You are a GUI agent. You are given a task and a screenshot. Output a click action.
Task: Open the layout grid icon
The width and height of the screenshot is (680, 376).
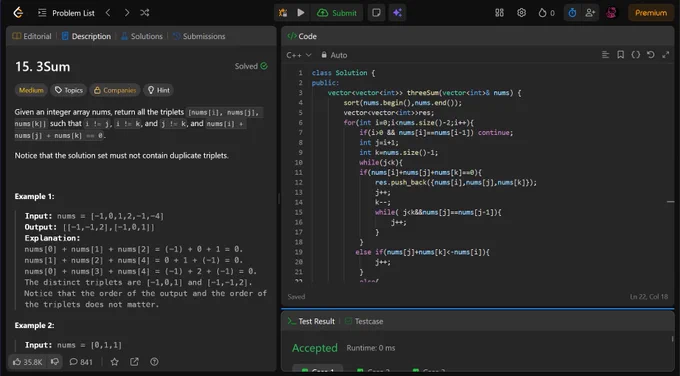pyautogui.click(x=500, y=13)
